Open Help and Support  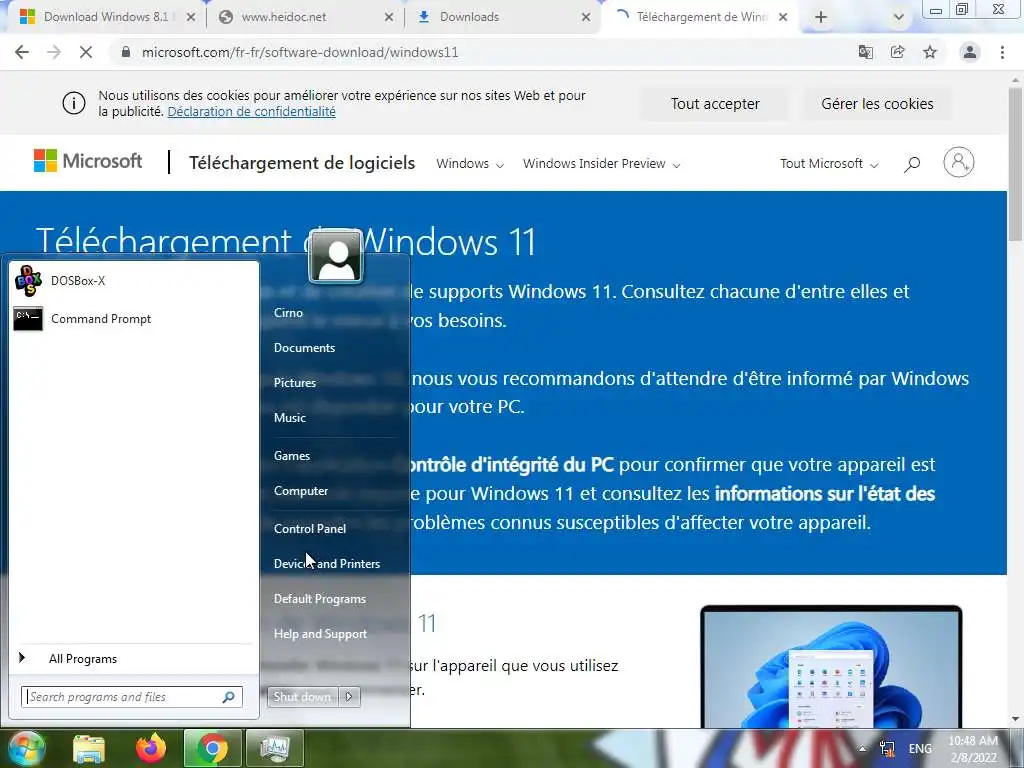(320, 634)
